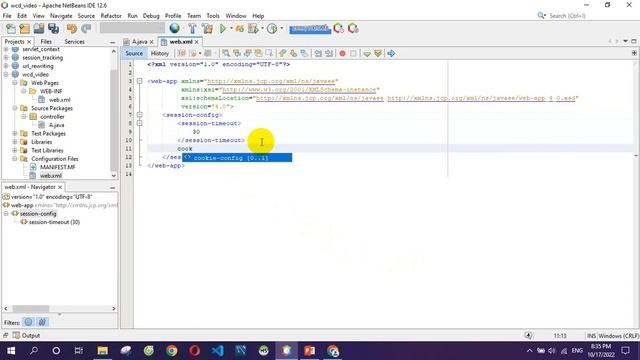
Task: Click the Attach Profiler clock icon
Action: 272,29
